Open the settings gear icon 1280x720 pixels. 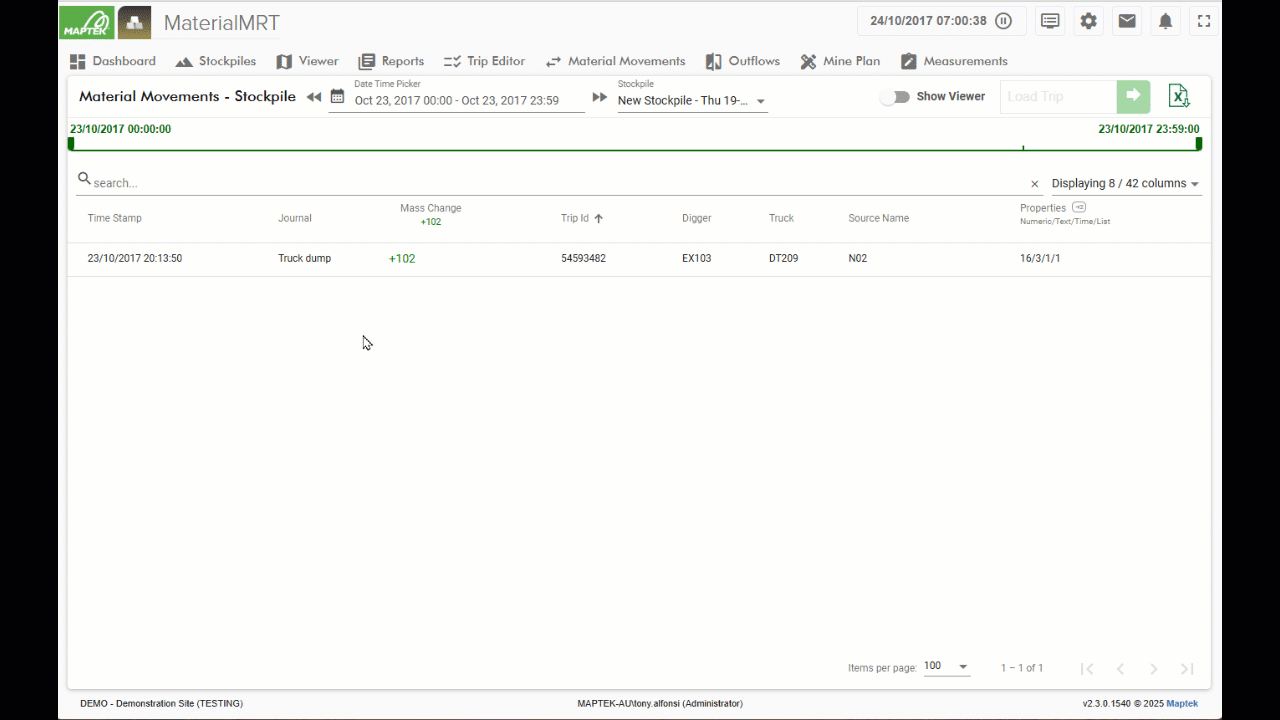(x=1088, y=21)
